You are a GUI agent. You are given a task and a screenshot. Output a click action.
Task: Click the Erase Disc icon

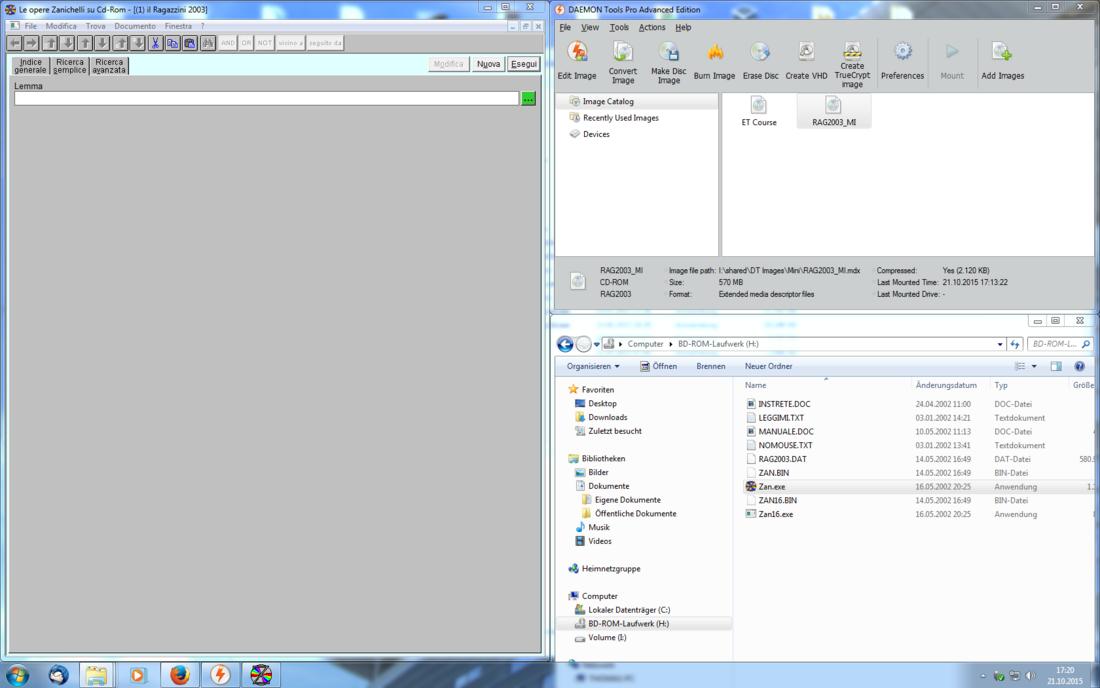[760, 59]
